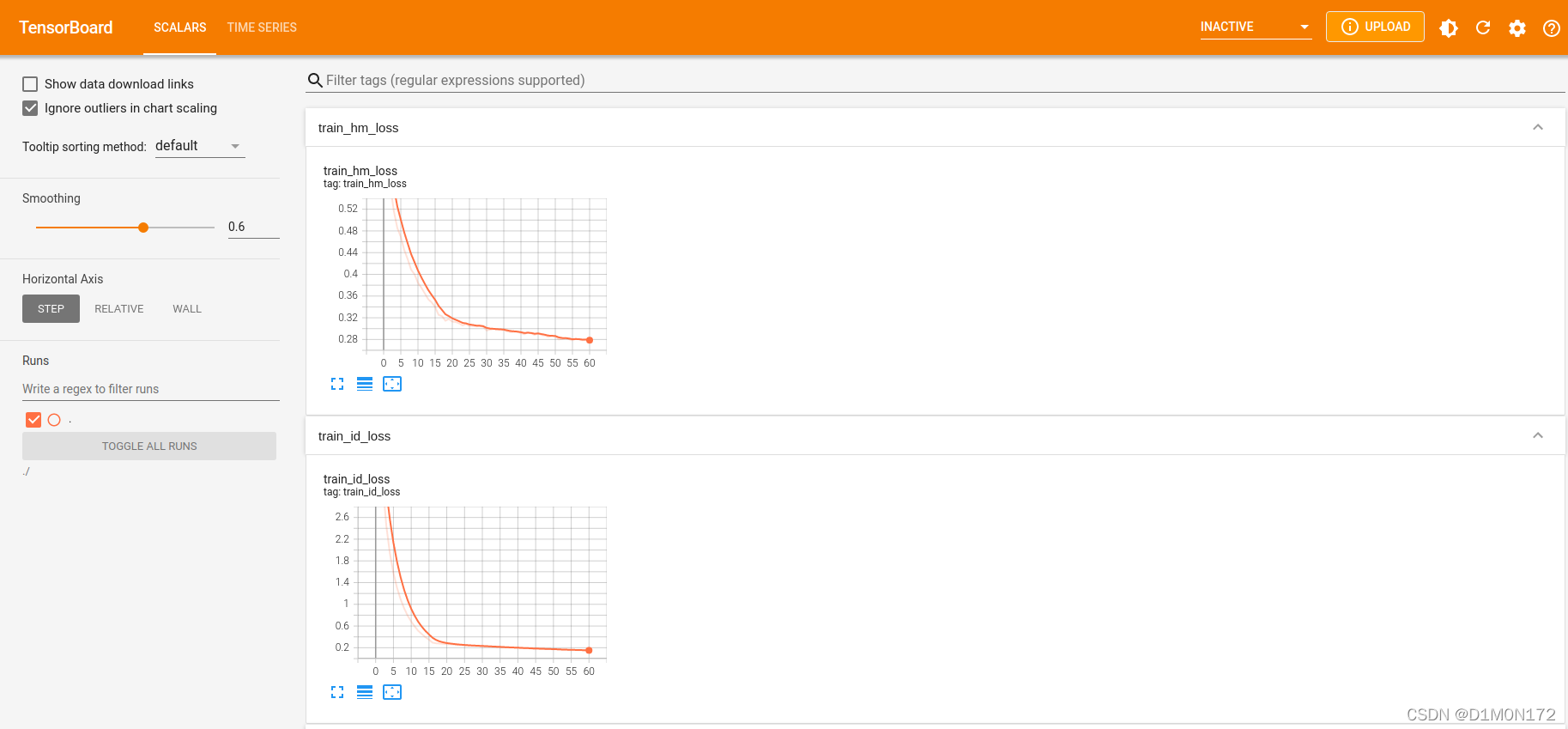
Task: Select STEP horizontal axis
Action: pyautogui.click(x=51, y=309)
